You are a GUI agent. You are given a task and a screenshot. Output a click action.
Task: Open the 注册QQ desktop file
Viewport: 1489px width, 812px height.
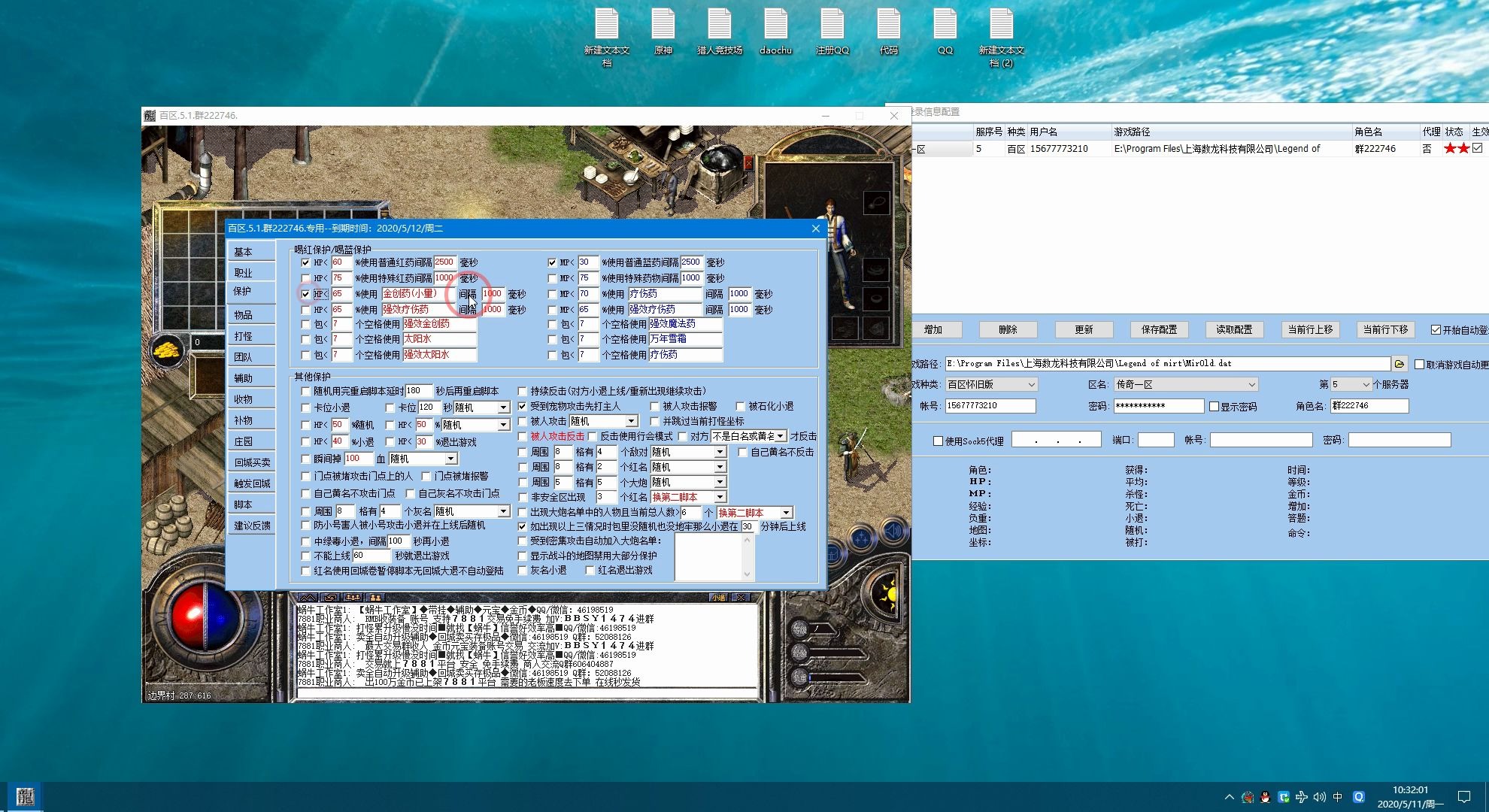pyautogui.click(x=832, y=30)
